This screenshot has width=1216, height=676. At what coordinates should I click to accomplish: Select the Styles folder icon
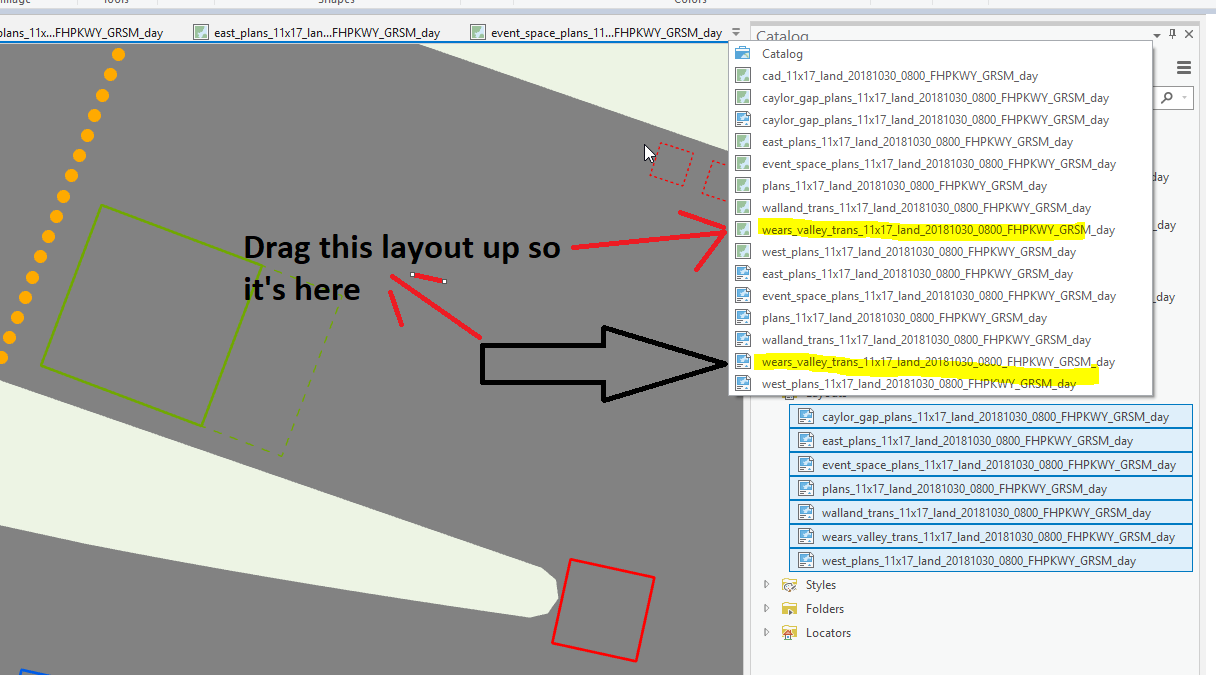pos(790,585)
